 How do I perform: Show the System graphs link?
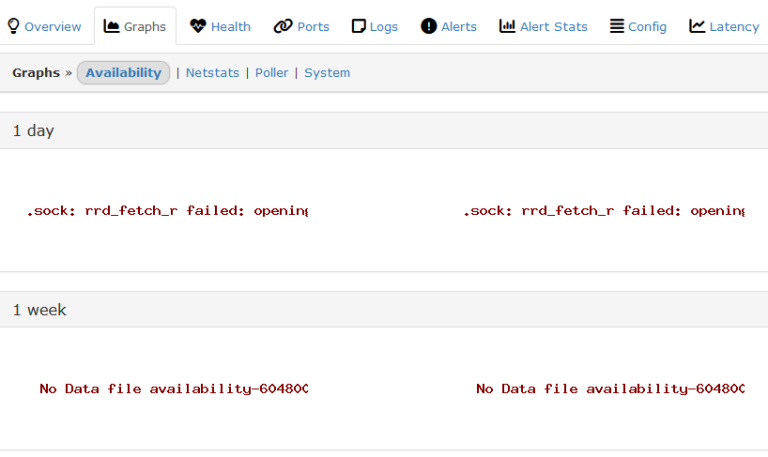pos(327,73)
